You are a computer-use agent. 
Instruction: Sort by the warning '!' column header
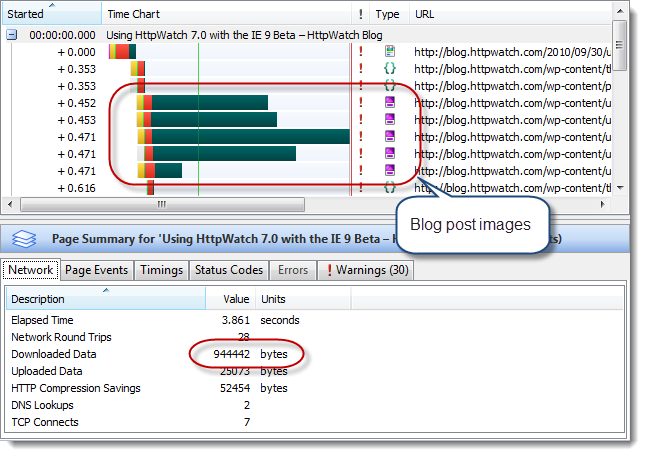360,14
